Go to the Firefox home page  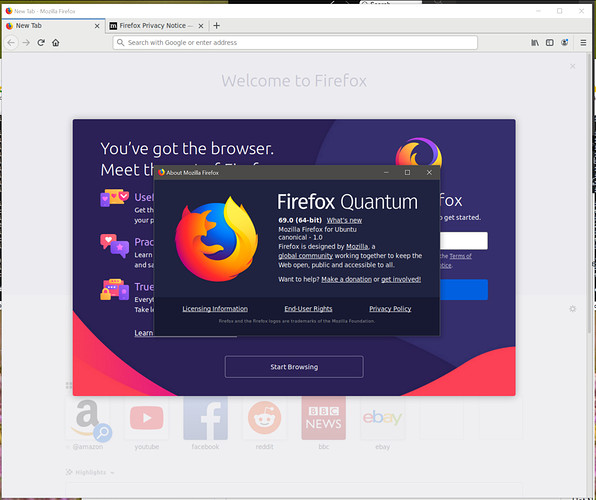click(x=56, y=43)
